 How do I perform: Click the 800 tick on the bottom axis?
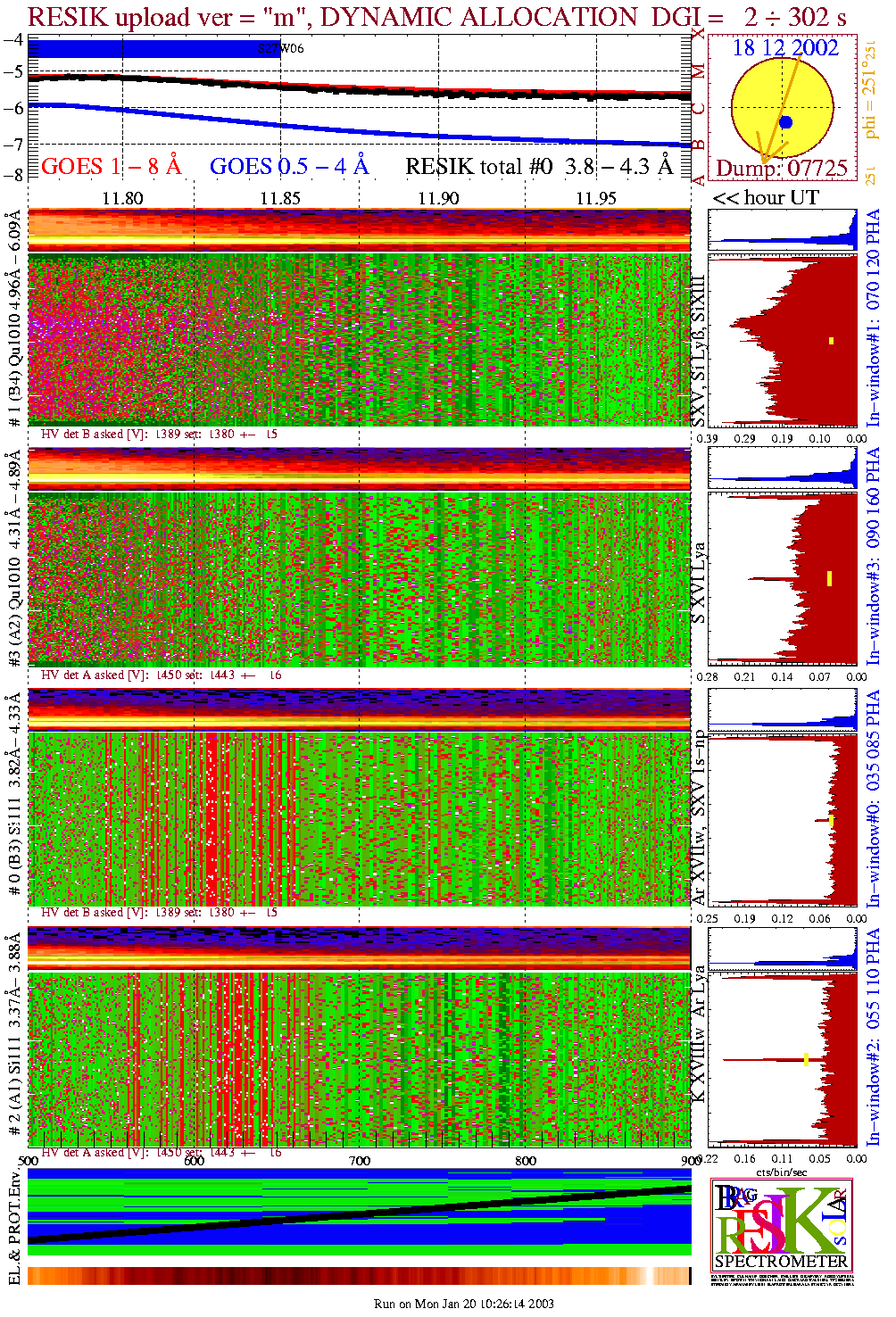tap(526, 1161)
